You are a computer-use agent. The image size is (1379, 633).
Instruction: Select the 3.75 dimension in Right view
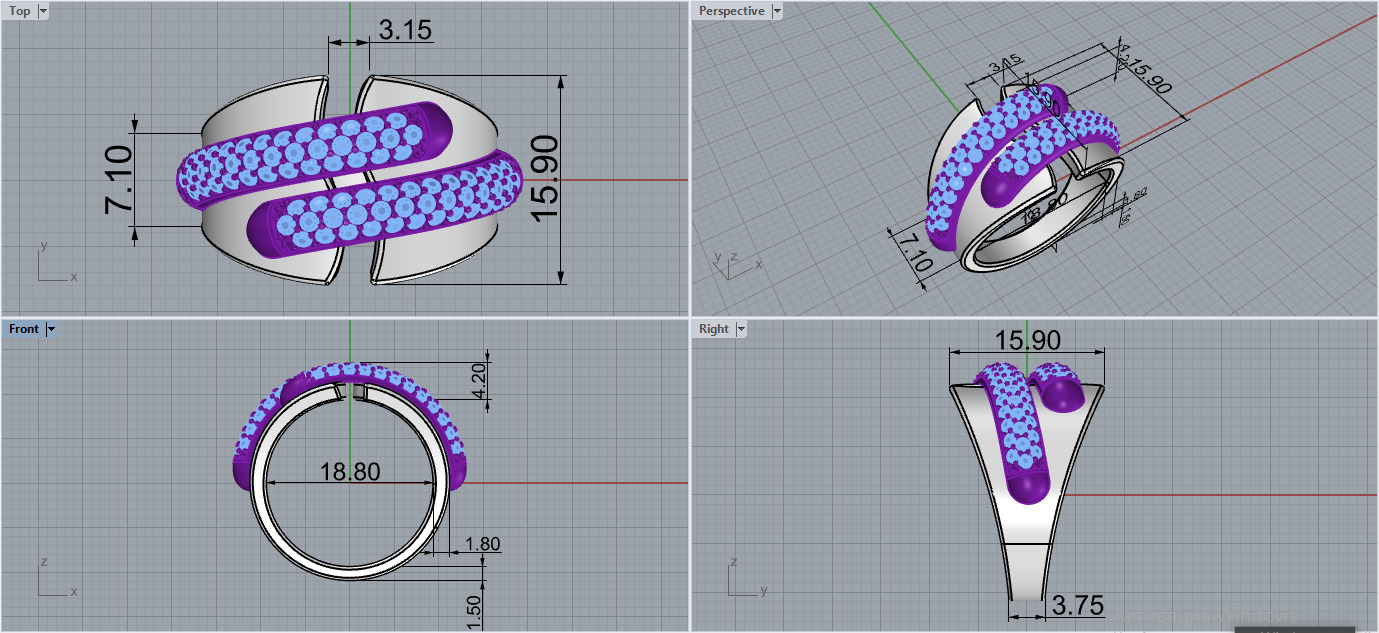point(1078,605)
